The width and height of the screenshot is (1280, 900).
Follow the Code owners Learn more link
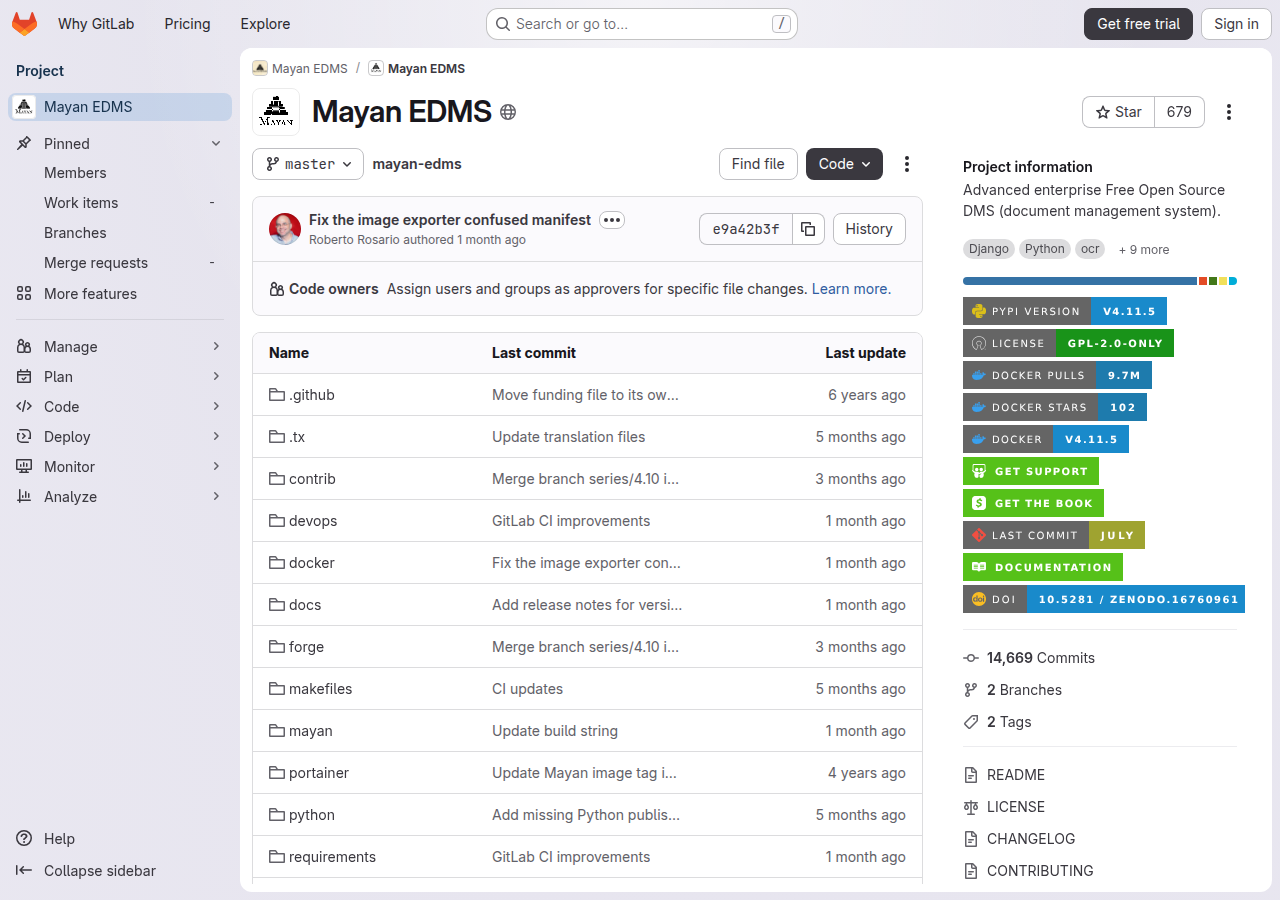[851, 289]
